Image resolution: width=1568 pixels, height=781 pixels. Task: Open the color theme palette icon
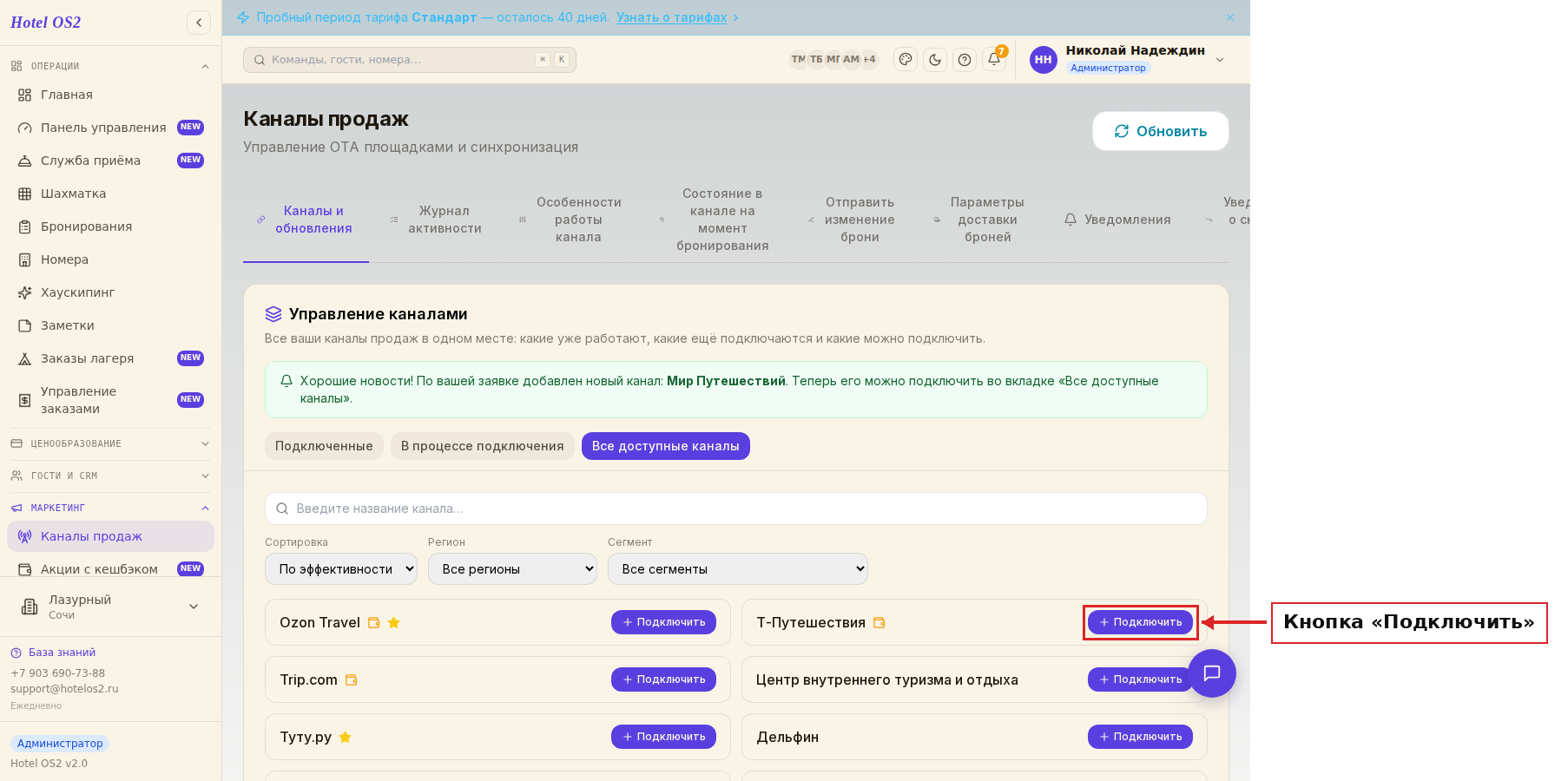906,59
